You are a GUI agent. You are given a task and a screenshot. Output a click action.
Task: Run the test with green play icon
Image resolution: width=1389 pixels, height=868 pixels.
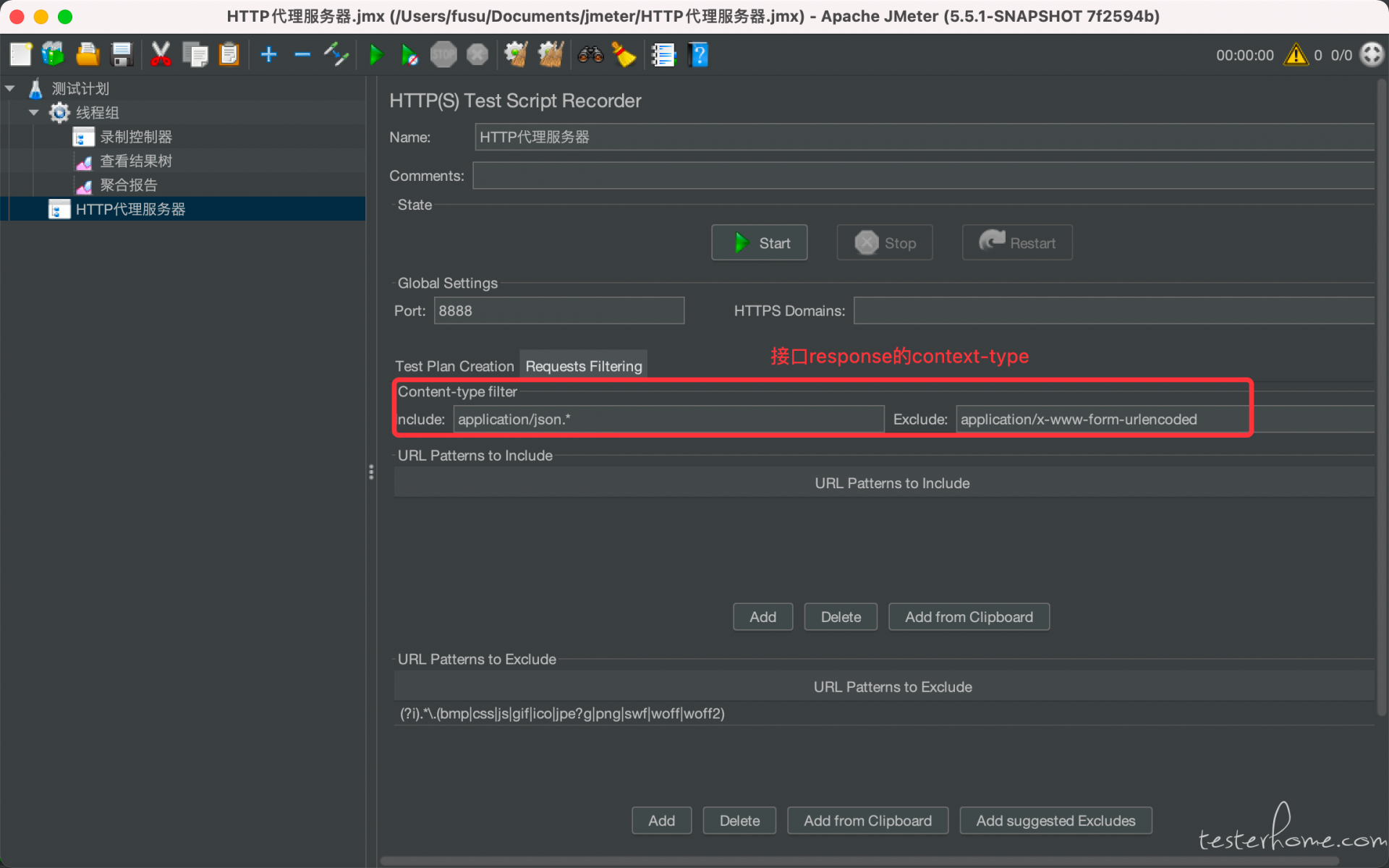tap(376, 55)
